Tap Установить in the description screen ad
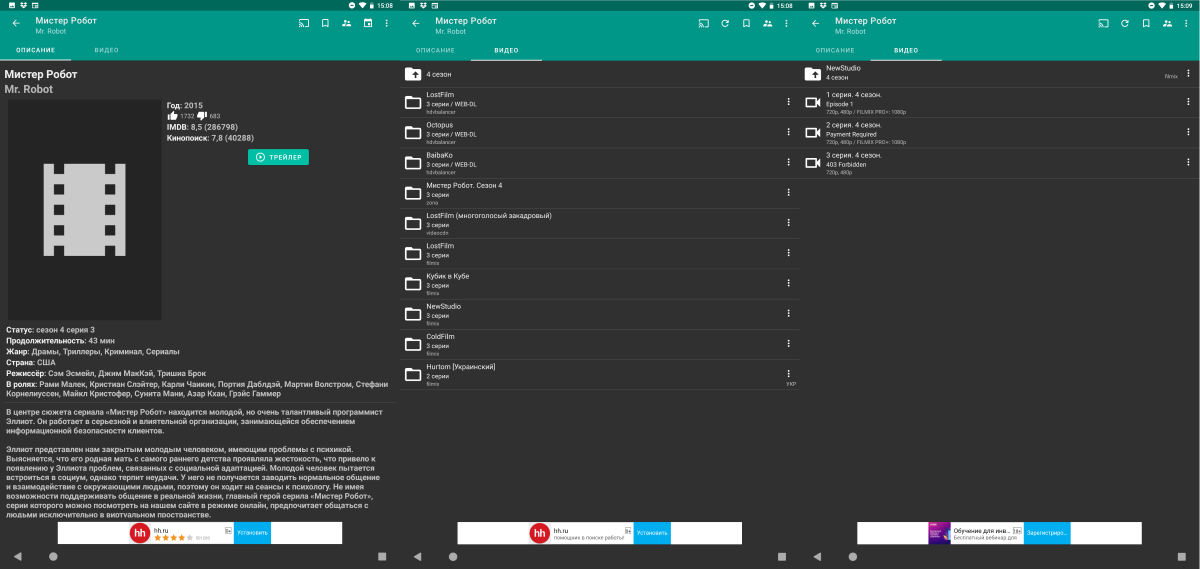 coord(252,533)
